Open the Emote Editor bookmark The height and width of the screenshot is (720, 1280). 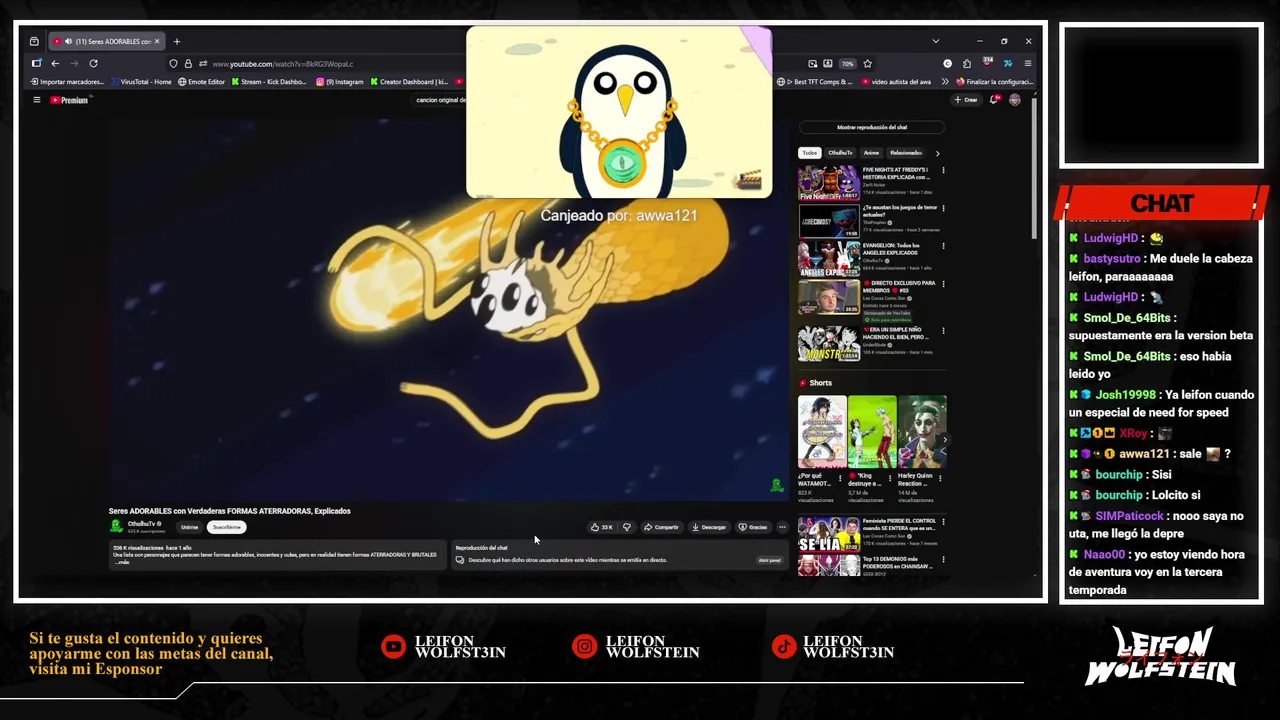[202, 82]
